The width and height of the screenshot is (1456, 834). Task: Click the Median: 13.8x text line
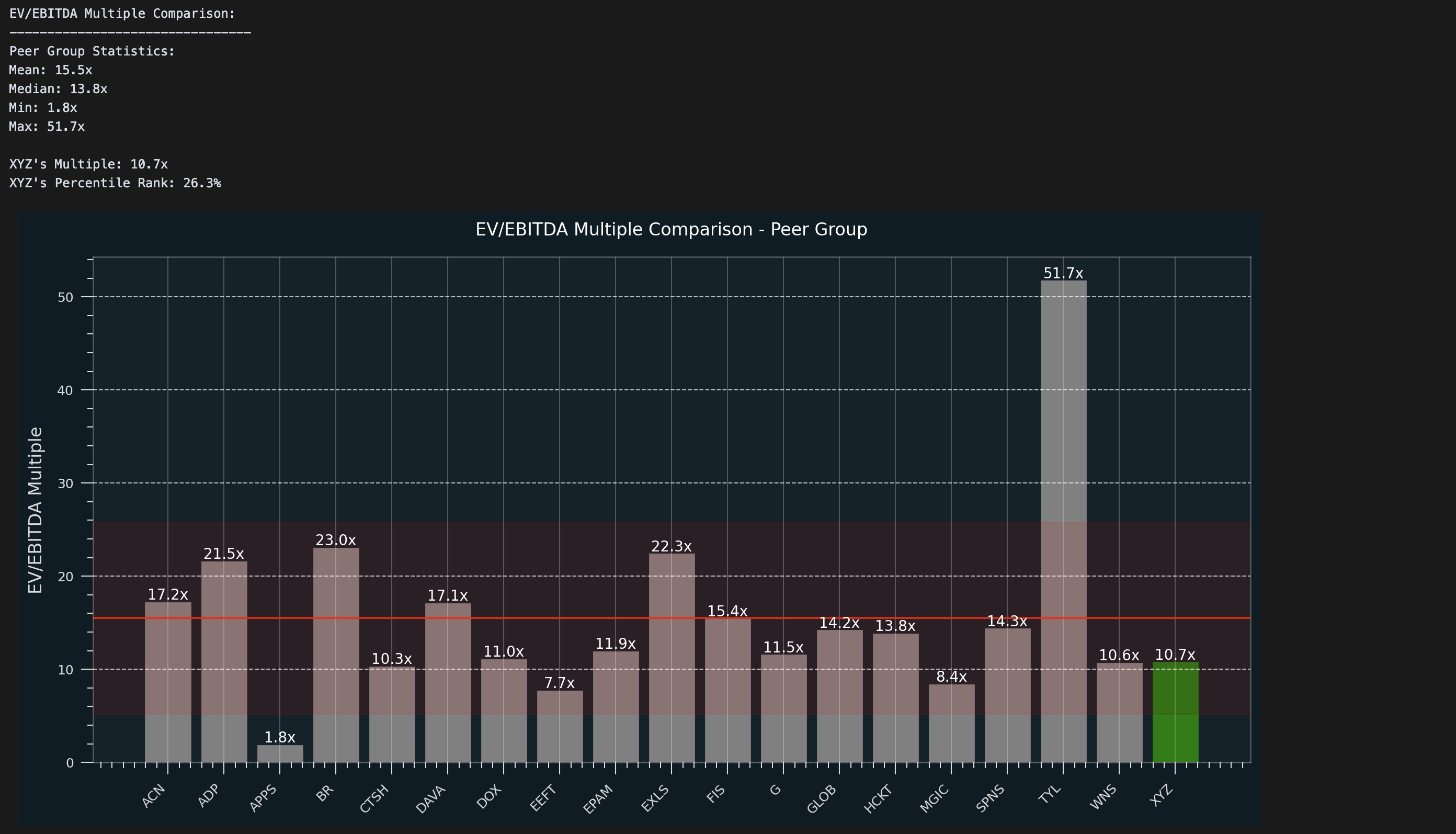(x=59, y=89)
